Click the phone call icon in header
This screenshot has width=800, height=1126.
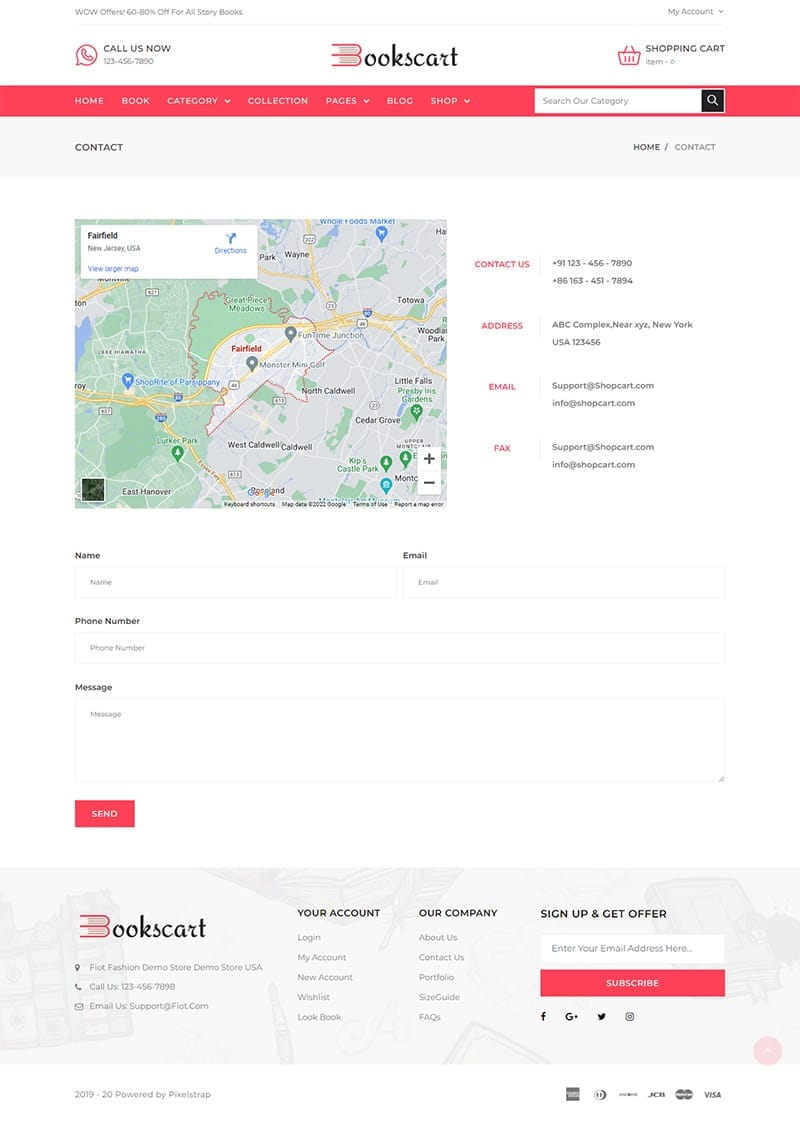pos(86,55)
